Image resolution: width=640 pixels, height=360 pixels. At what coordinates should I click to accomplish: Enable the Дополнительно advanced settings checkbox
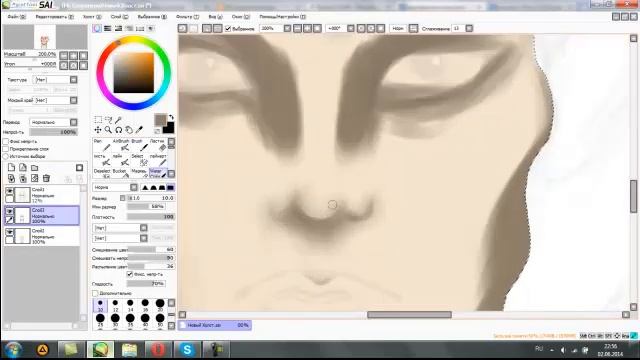95,293
